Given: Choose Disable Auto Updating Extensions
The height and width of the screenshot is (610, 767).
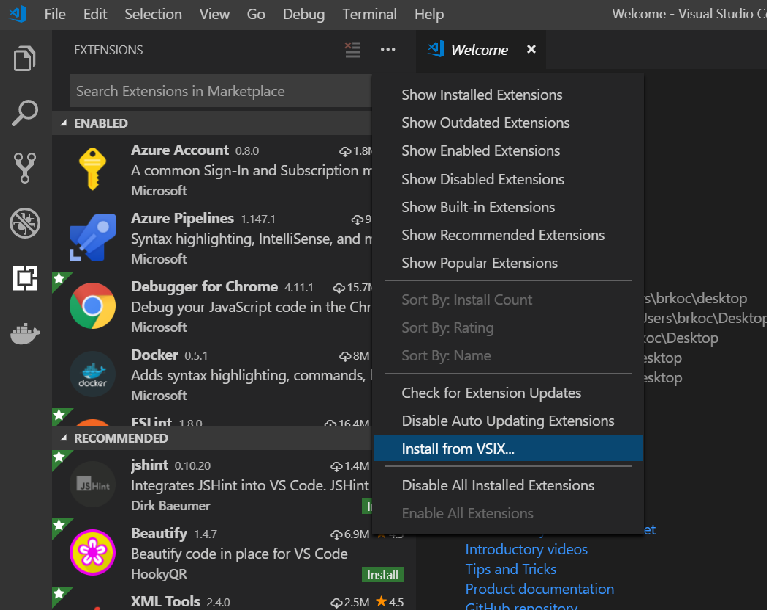Looking at the screenshot, I should [x=508, y=421].
